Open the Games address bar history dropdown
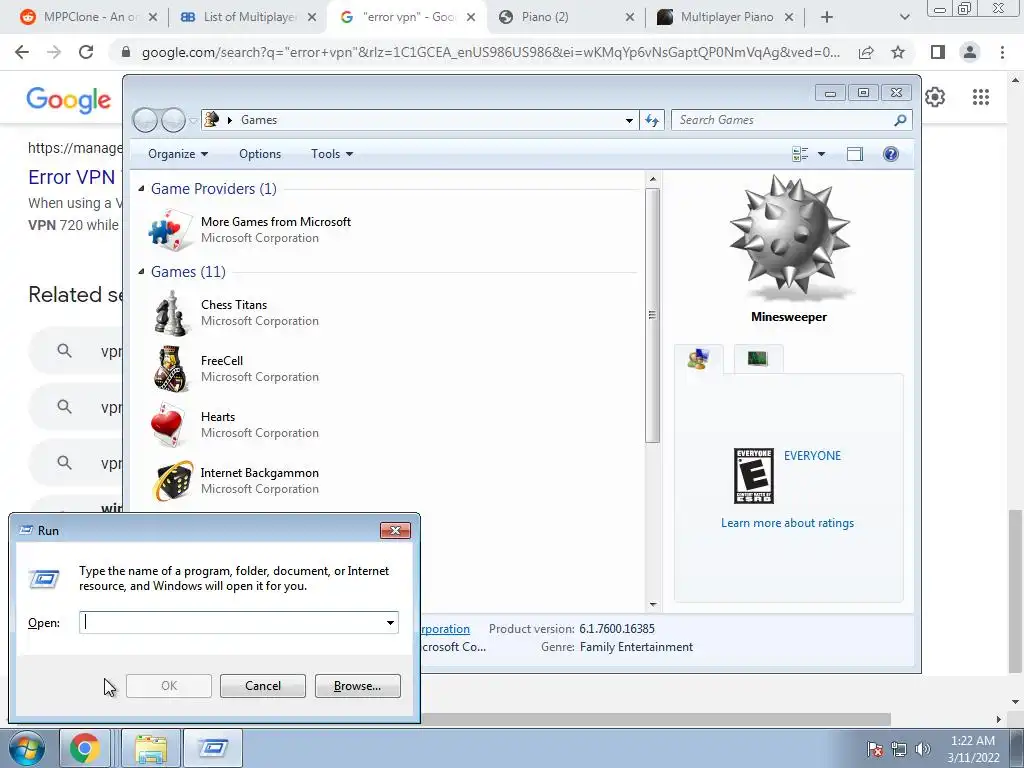The width and height of the screenshot is (1024, 768). coord(629,120)
